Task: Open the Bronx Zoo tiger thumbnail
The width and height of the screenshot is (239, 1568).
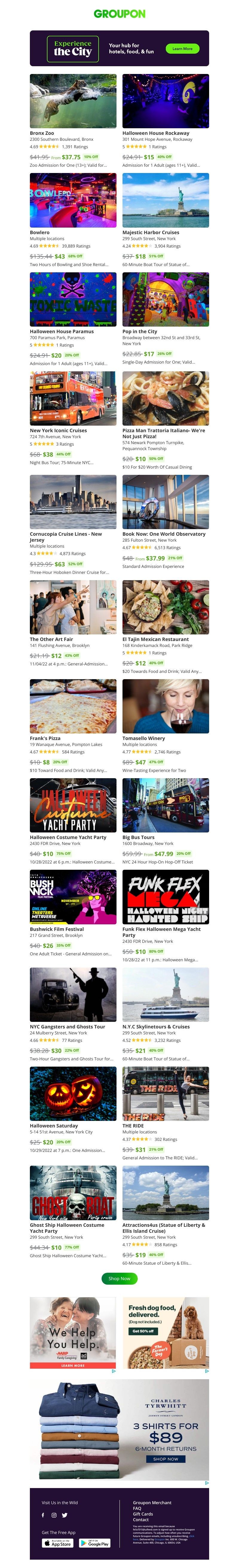Action: coord(73,101)
